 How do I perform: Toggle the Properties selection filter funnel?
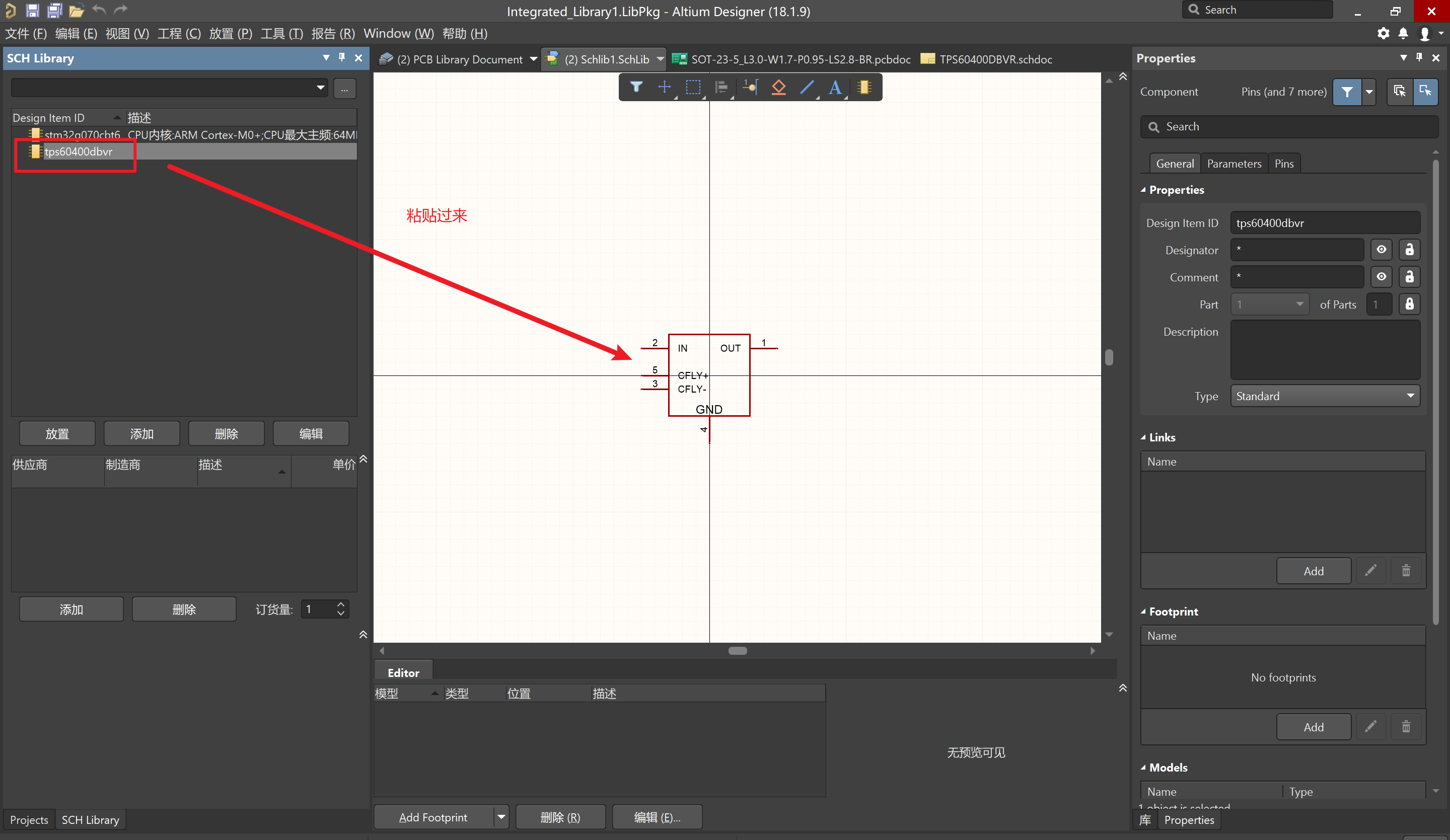pos(1347,92)
